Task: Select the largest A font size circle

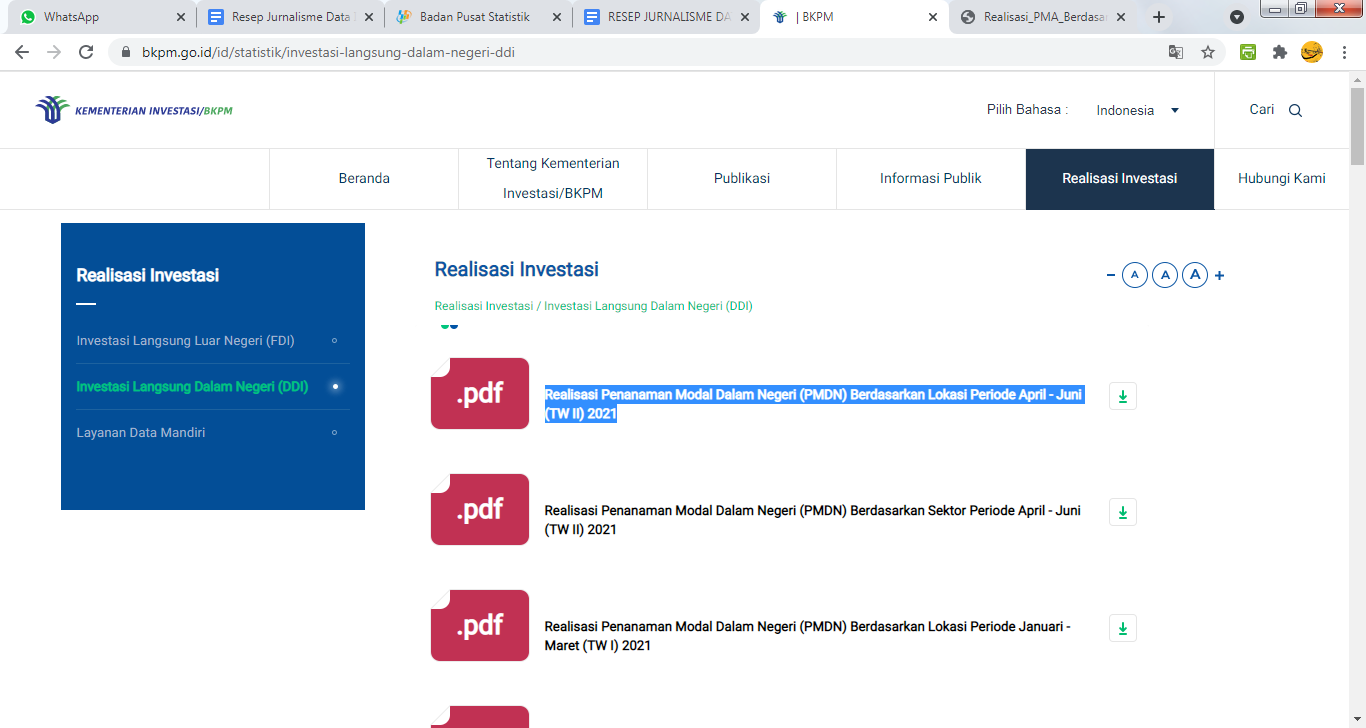Action: click(1195, 275)
